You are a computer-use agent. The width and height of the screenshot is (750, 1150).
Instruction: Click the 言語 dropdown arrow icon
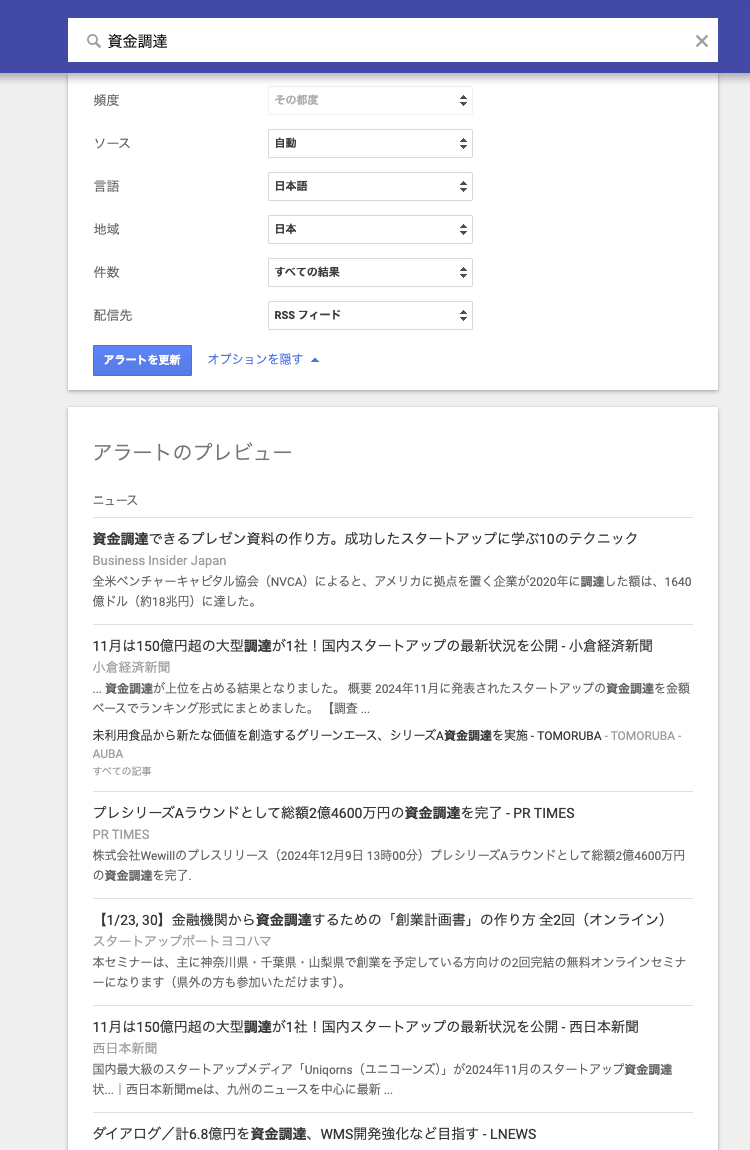coord(463,186)
